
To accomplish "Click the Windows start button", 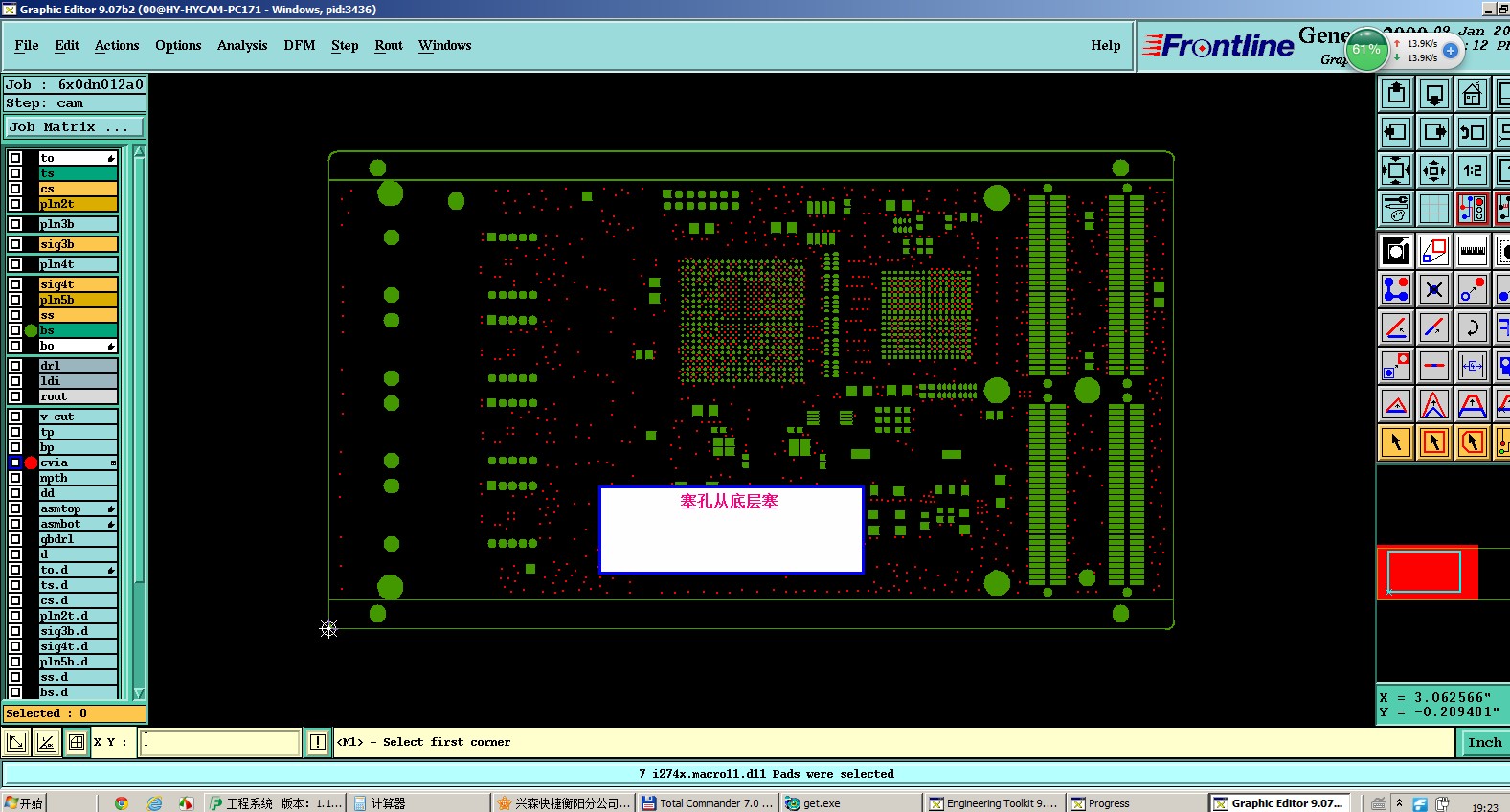I will click(x=24, y=803).
